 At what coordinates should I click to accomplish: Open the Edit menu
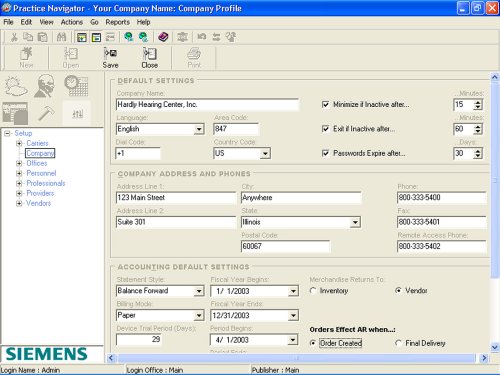(26, 22)
